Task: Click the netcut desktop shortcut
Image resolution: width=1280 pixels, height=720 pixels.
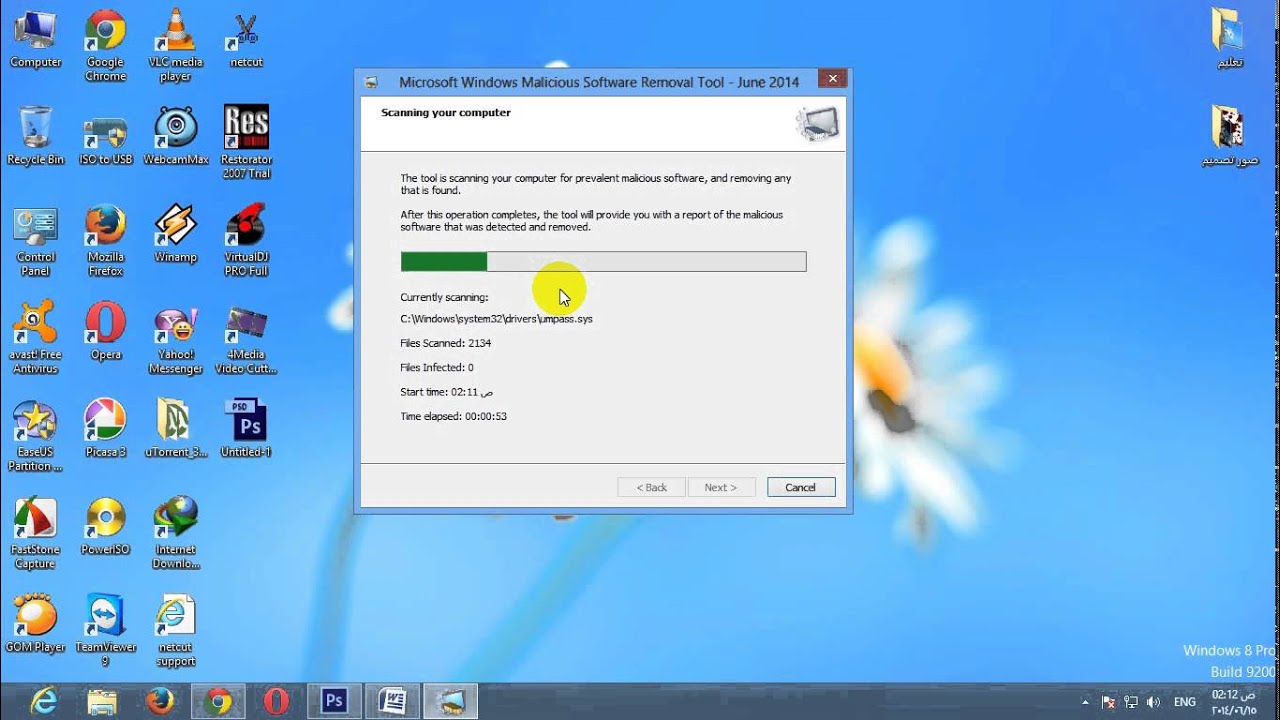Action: click(x=246, y=40)
